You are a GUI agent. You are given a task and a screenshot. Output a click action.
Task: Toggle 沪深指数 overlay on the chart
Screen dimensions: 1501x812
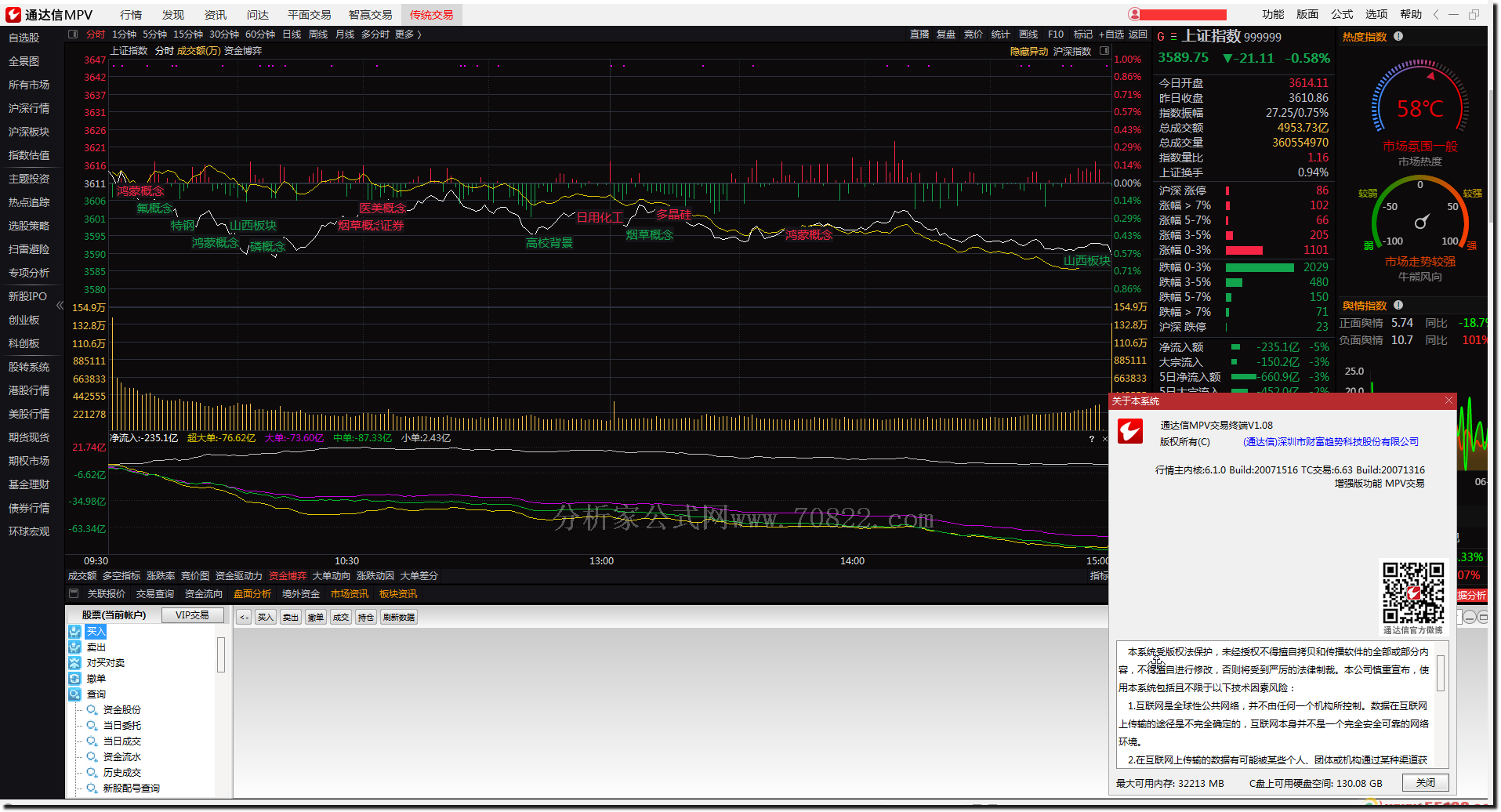[1071, 51]
